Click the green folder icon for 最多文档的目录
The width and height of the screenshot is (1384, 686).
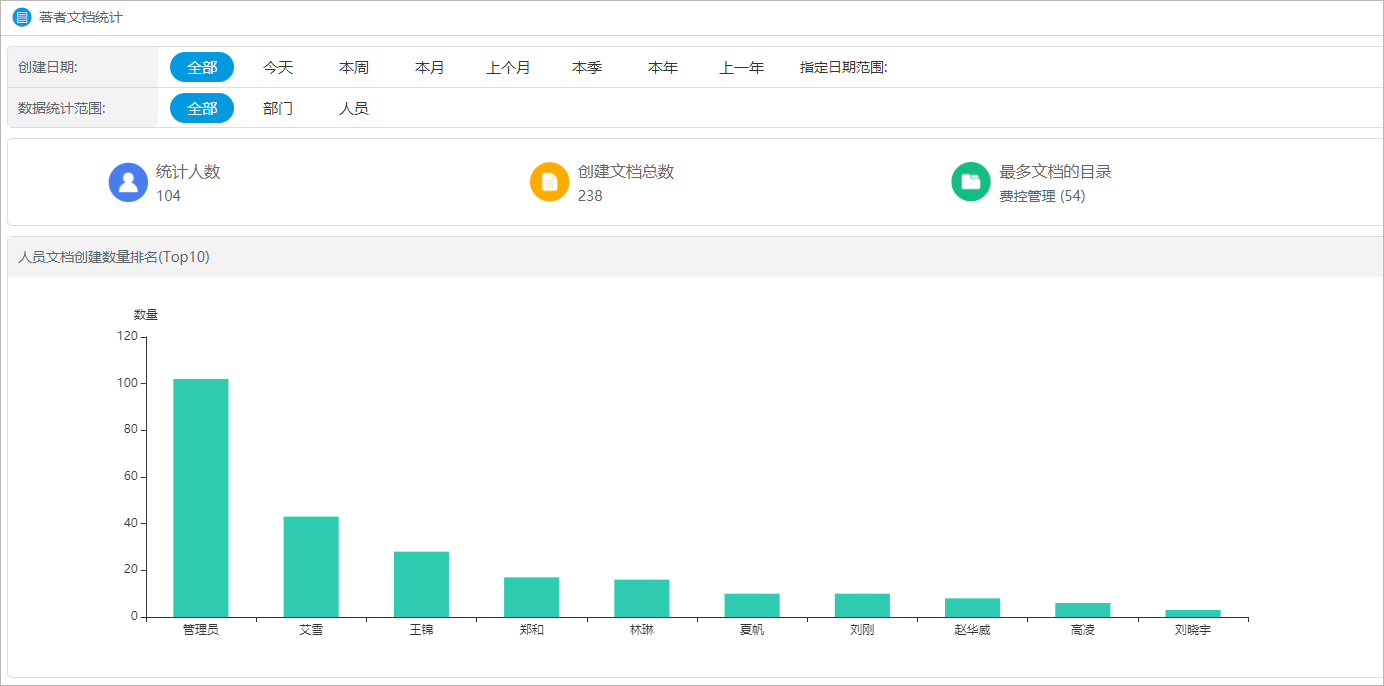point(969,181)
